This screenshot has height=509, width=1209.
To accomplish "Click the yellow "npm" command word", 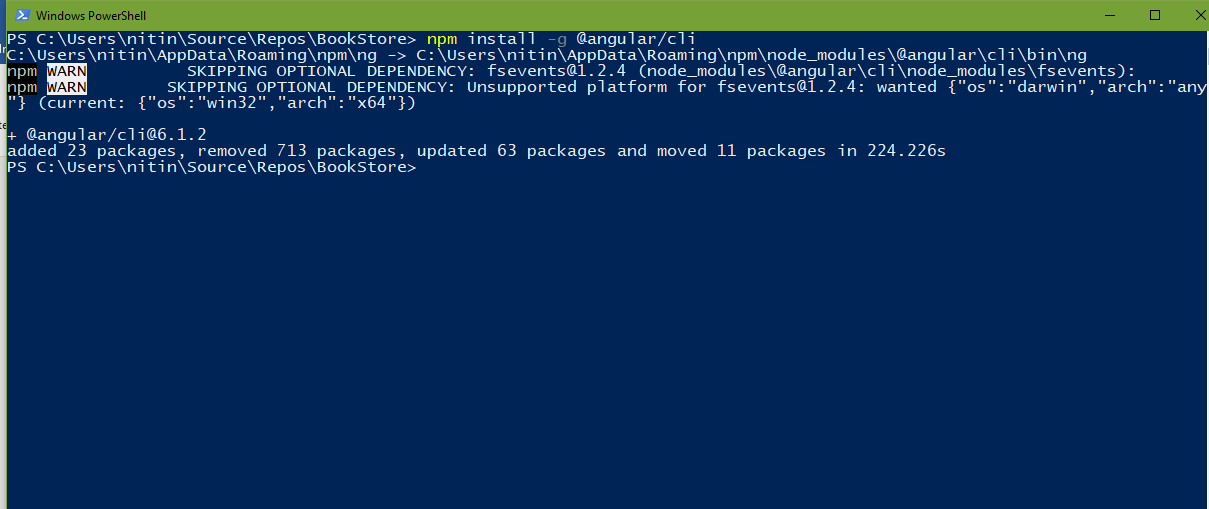I will coord(441,39).
